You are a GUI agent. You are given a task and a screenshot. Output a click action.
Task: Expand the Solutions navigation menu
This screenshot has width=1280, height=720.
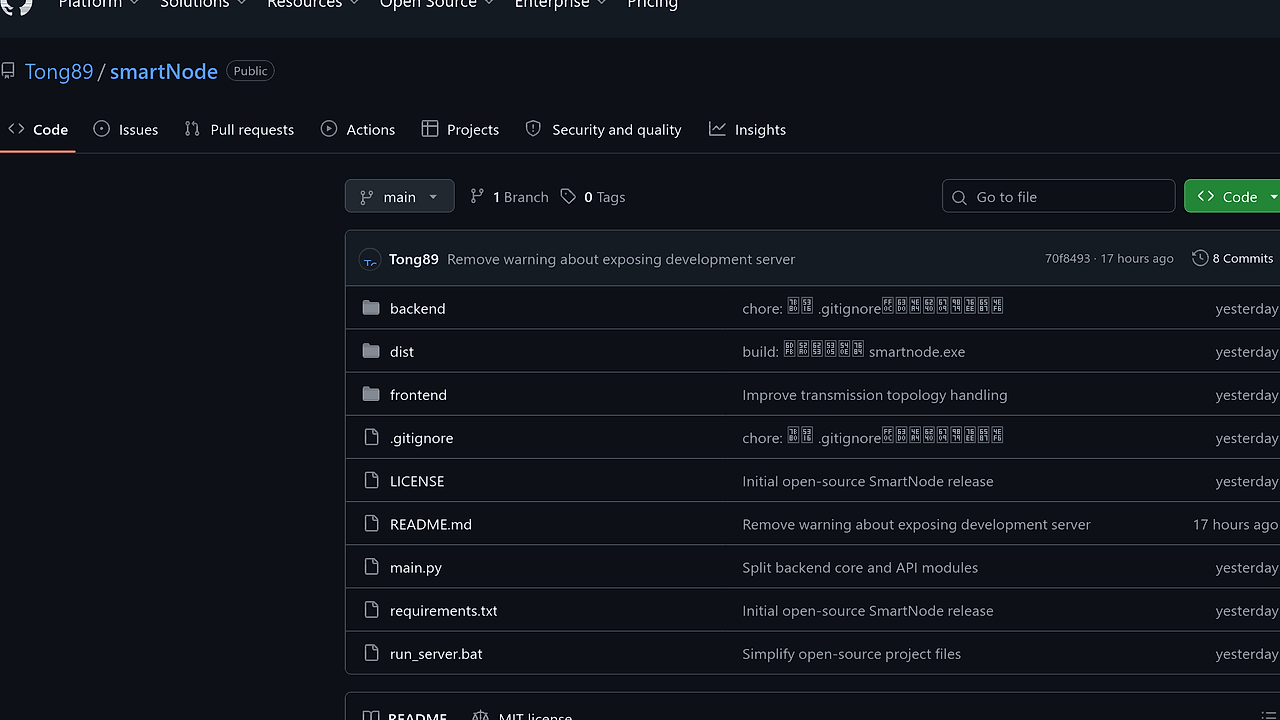[203, 3]
